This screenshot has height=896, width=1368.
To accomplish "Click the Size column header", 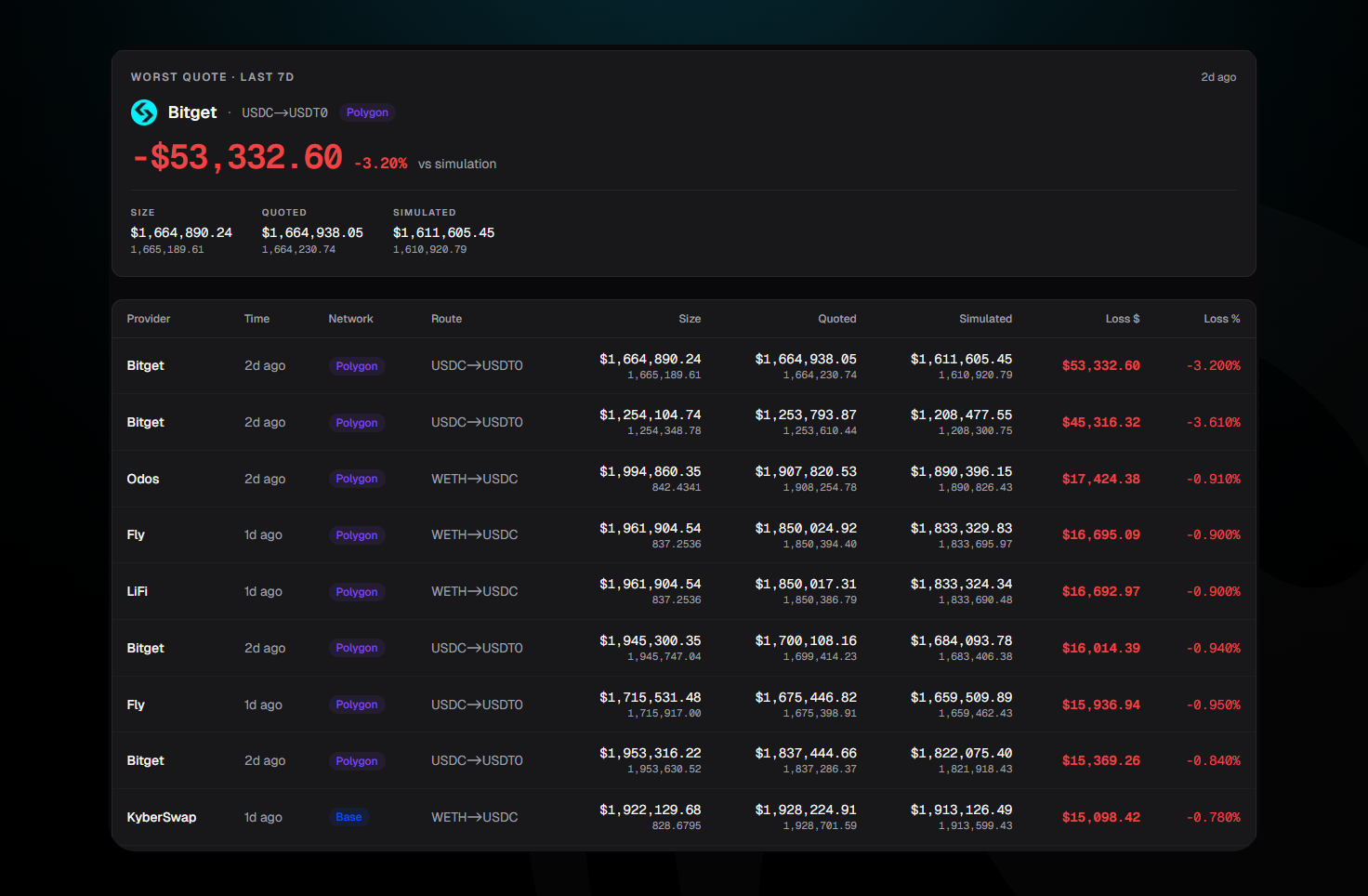I will [690, 319].
